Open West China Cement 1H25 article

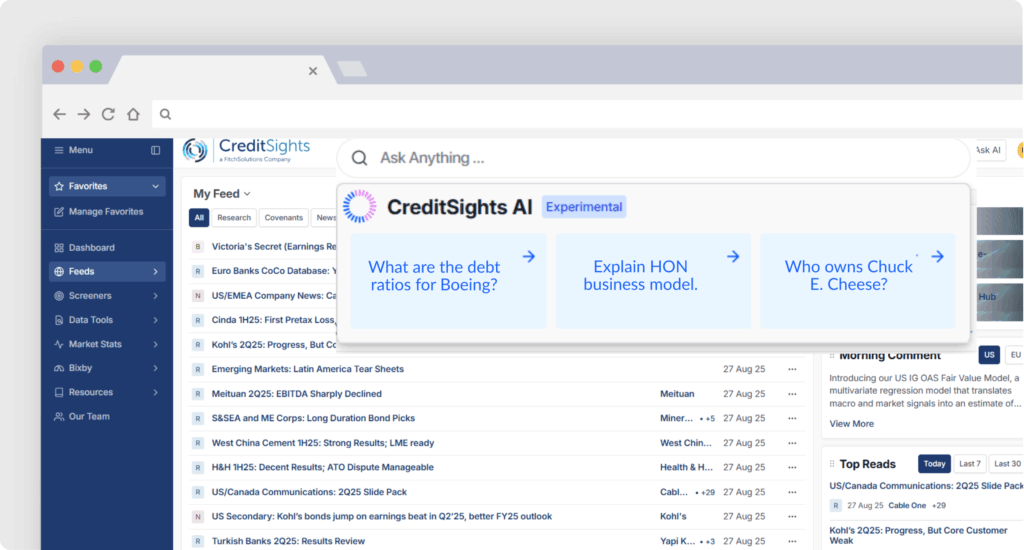coord(323,443)
